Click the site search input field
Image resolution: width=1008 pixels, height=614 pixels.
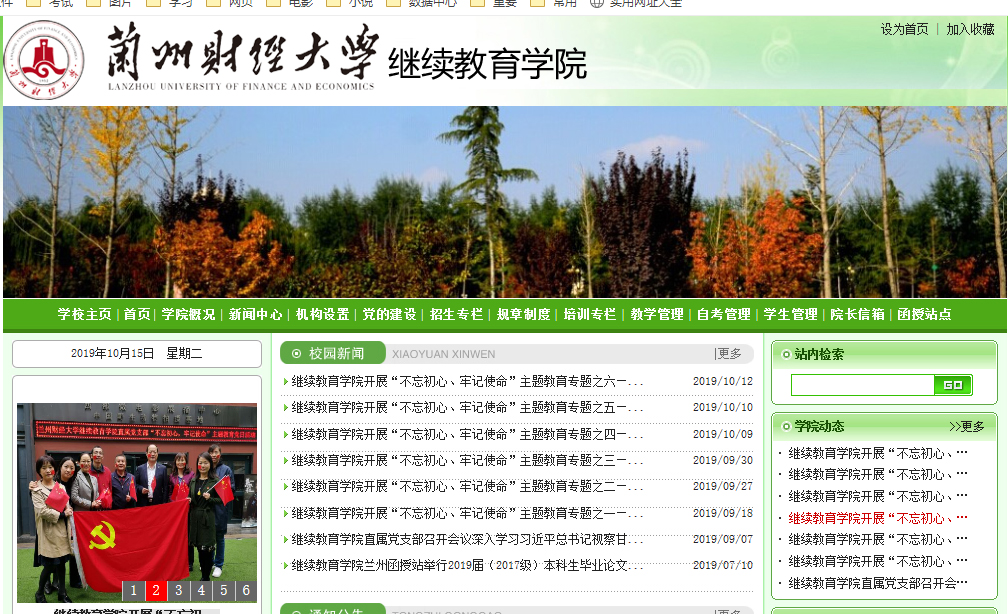[862, 385]
